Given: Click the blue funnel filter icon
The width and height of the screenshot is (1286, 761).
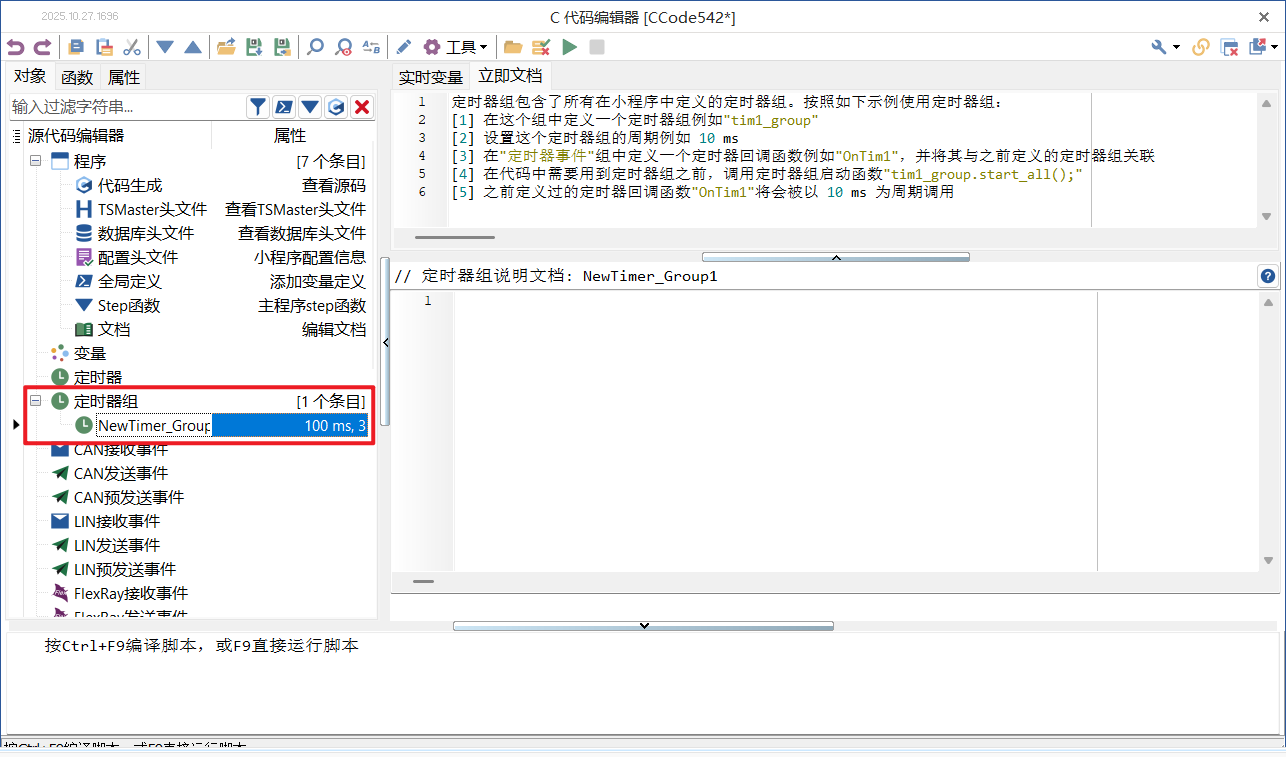Looking at the screenshot, I should (x=258, y=107).
